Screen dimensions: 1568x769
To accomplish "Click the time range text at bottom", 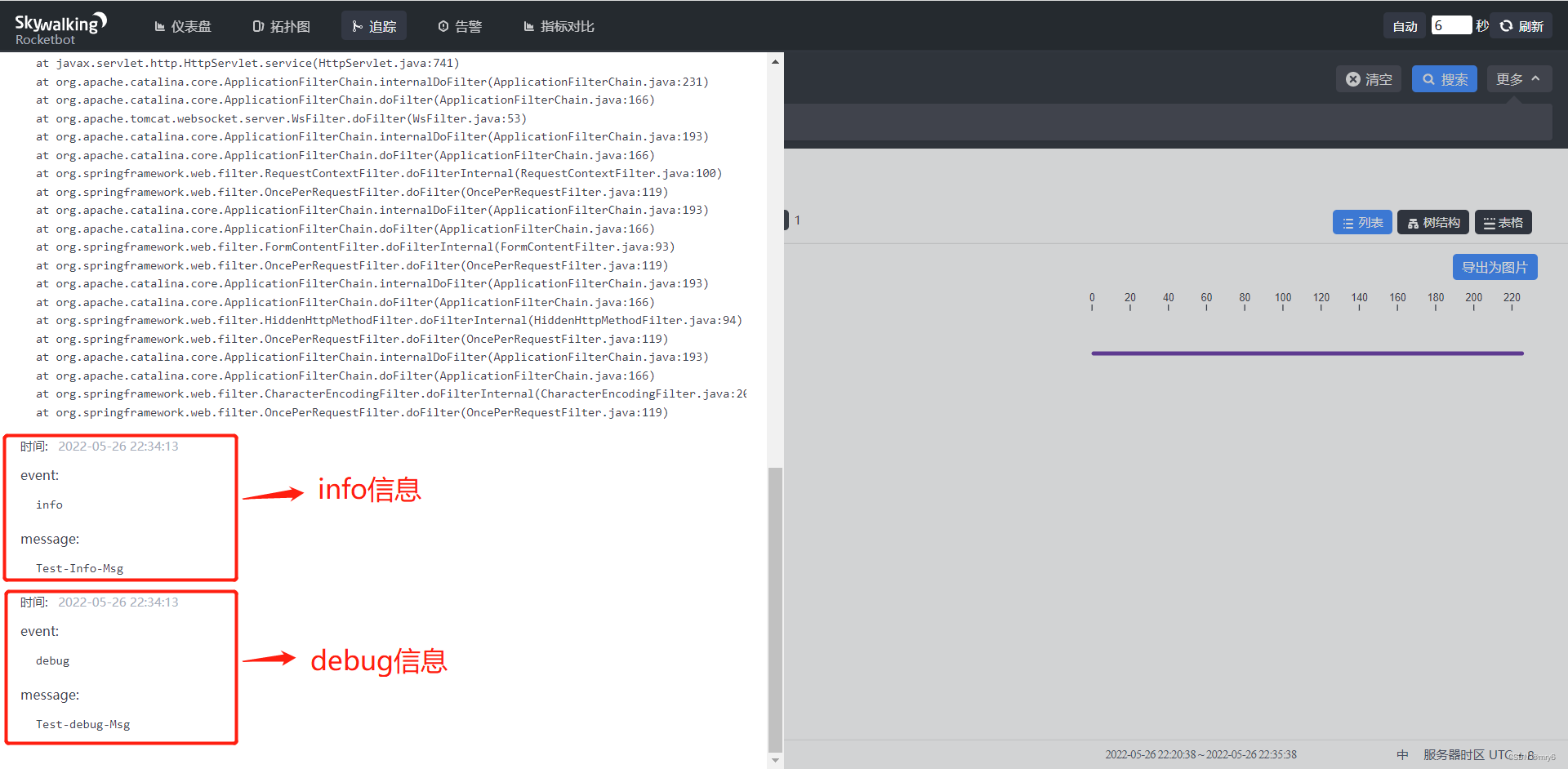I will pyautogui.click(x=1200, y=754).
